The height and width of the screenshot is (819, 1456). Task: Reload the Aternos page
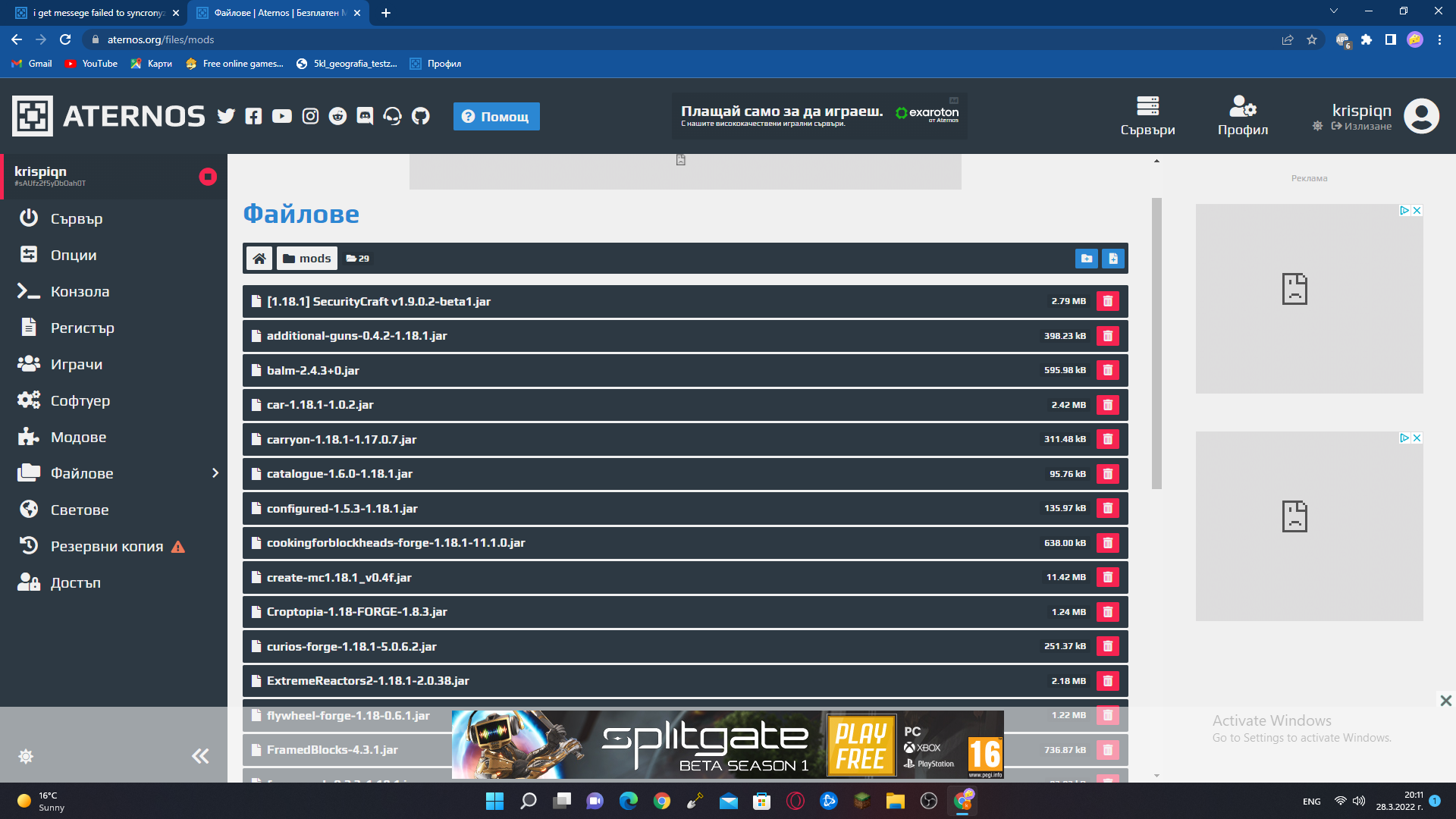click(x=65, y=39)
